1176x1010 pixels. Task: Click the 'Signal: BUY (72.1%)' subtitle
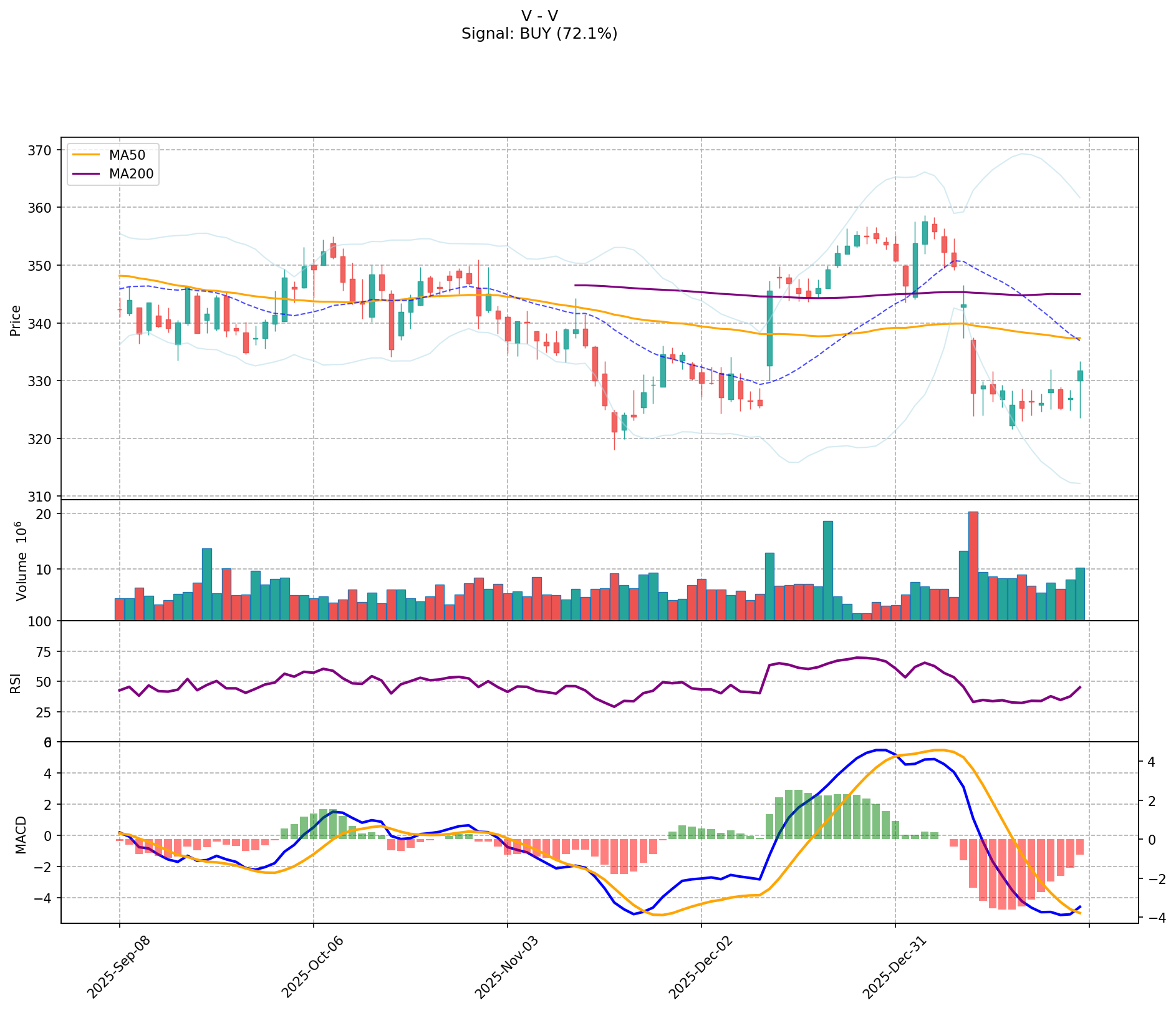(x=539, y=34)
